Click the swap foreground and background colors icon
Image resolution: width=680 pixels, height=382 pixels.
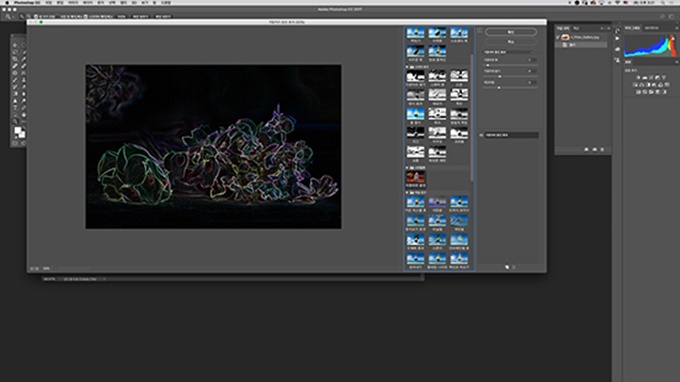click(x=24, y=127)
